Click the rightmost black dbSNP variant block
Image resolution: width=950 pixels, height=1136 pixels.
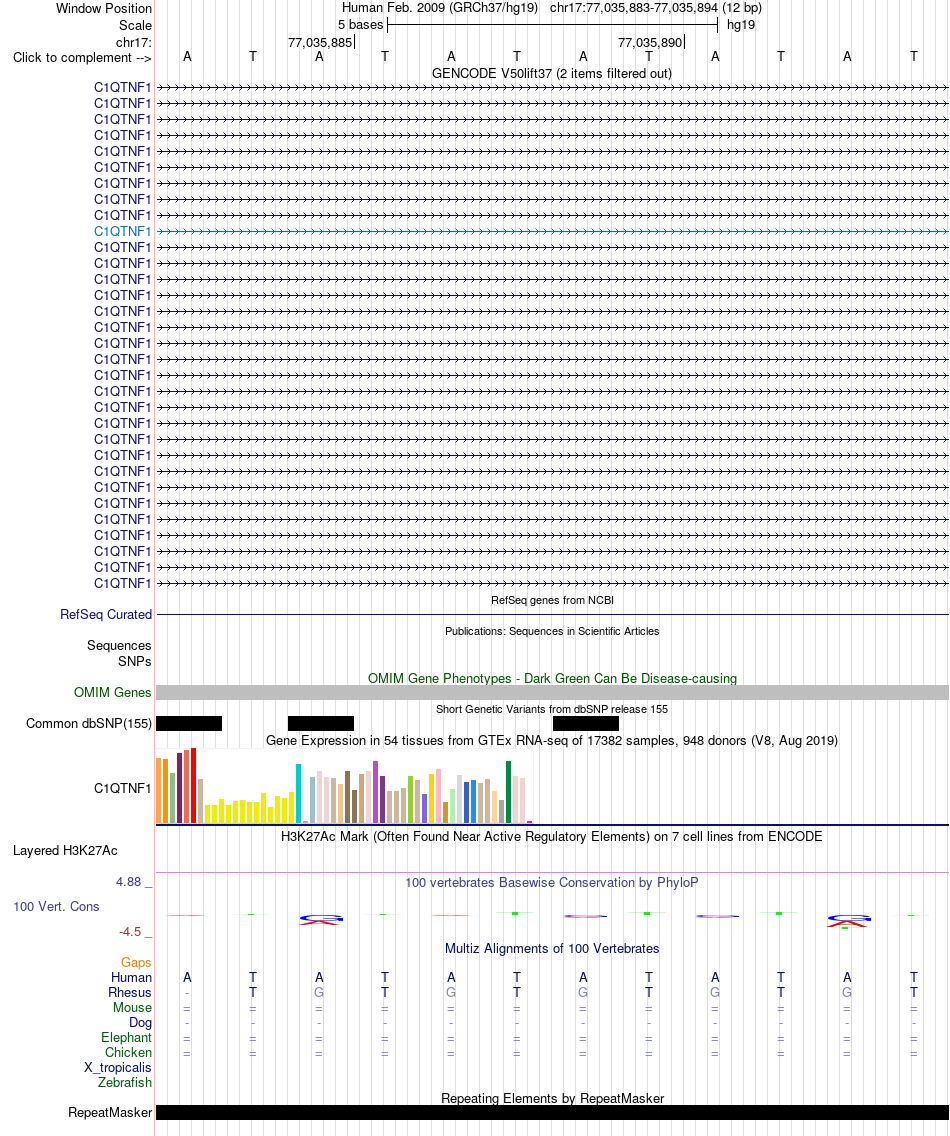pos(586,723)
